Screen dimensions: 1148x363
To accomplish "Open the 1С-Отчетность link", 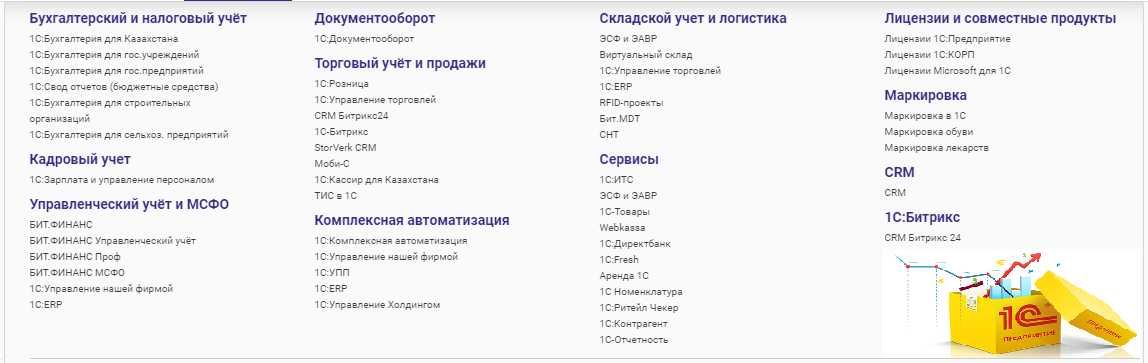I will coord(634,340).
